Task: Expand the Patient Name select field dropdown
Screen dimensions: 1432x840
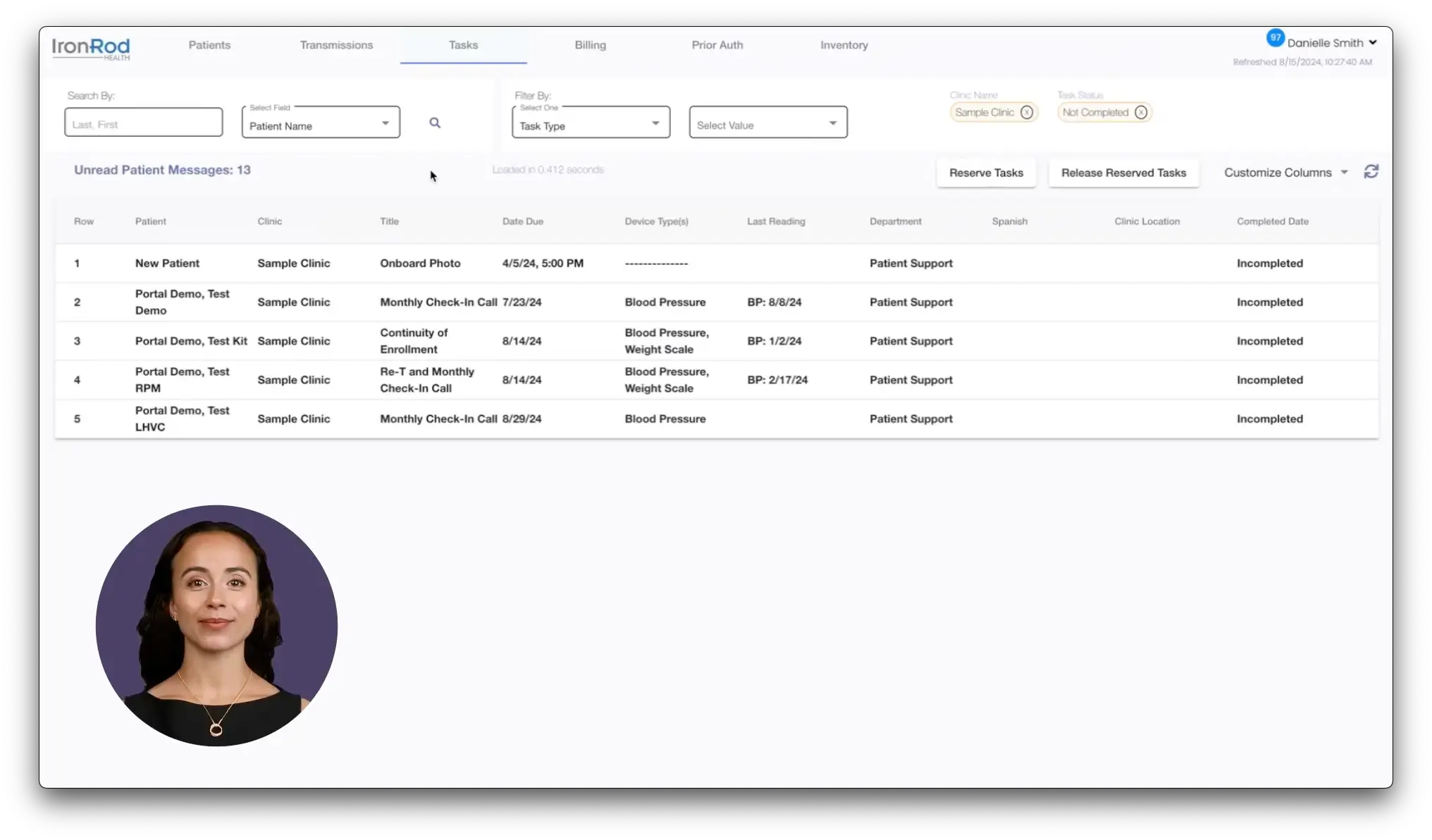Action: click(321, 123)
